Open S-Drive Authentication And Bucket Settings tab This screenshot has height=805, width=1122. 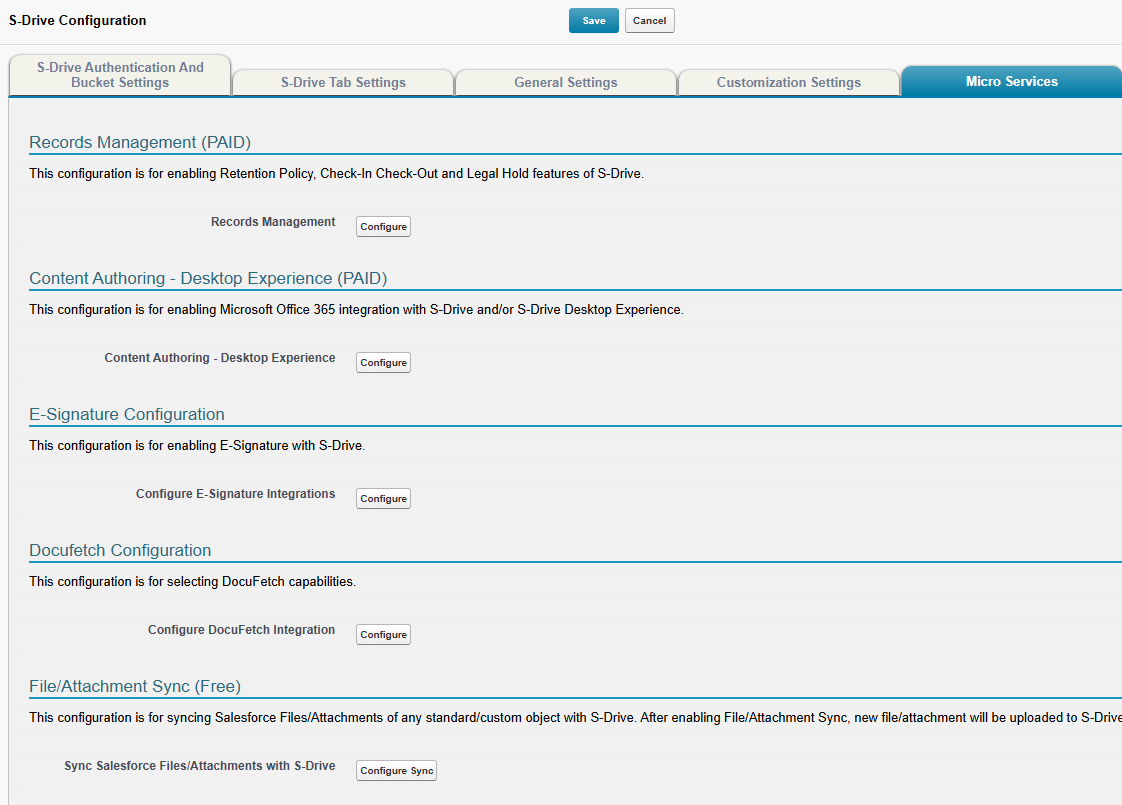tap(120, 75)
